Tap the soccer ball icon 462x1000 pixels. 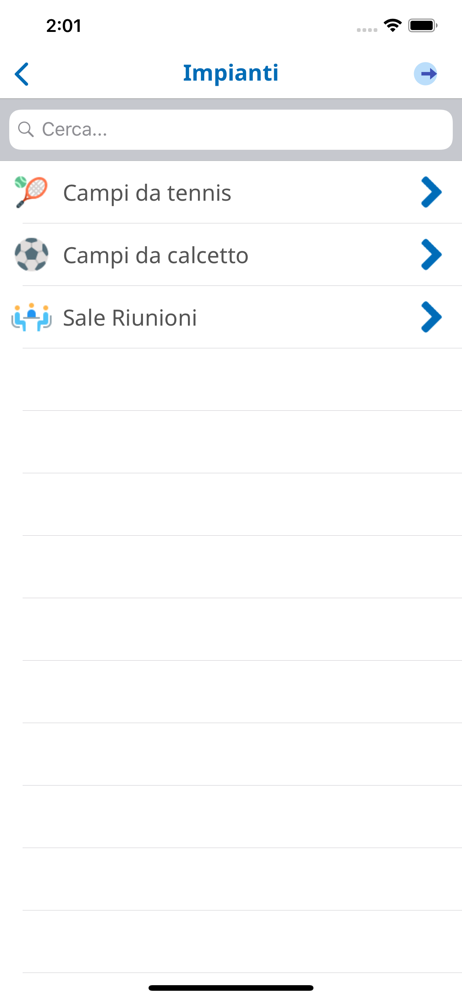31,255
